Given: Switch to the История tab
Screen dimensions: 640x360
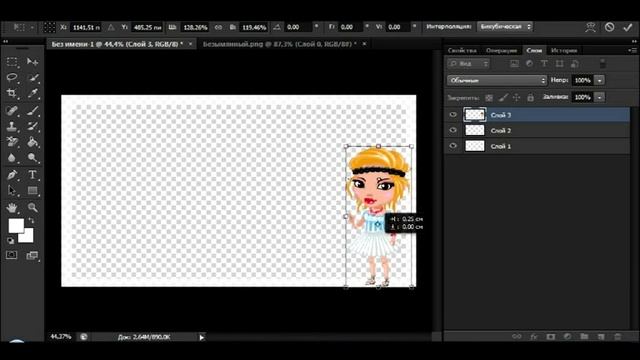Looking at the screenshot, I should click(564, 51).
